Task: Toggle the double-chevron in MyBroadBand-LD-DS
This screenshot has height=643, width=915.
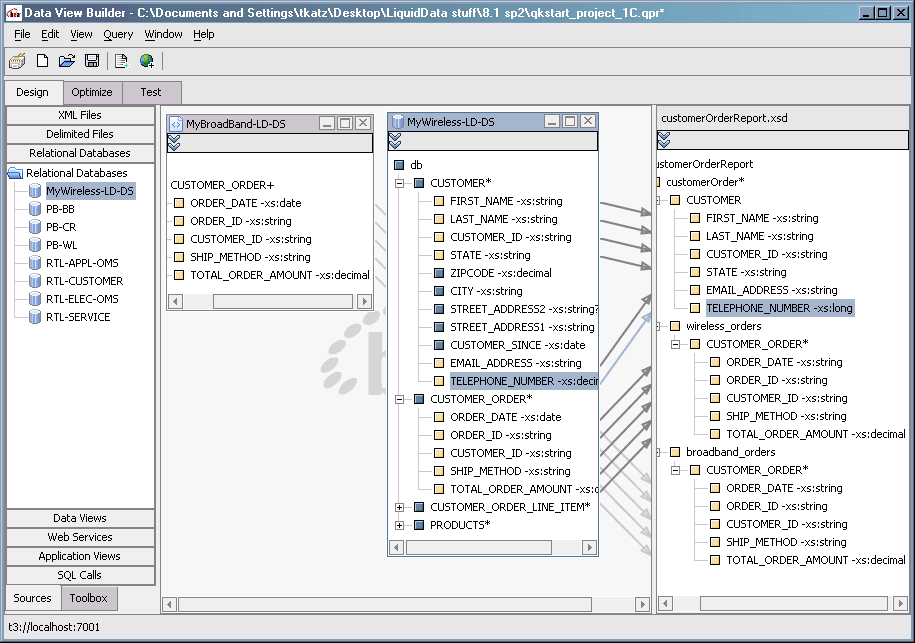Action: point(174,142)
